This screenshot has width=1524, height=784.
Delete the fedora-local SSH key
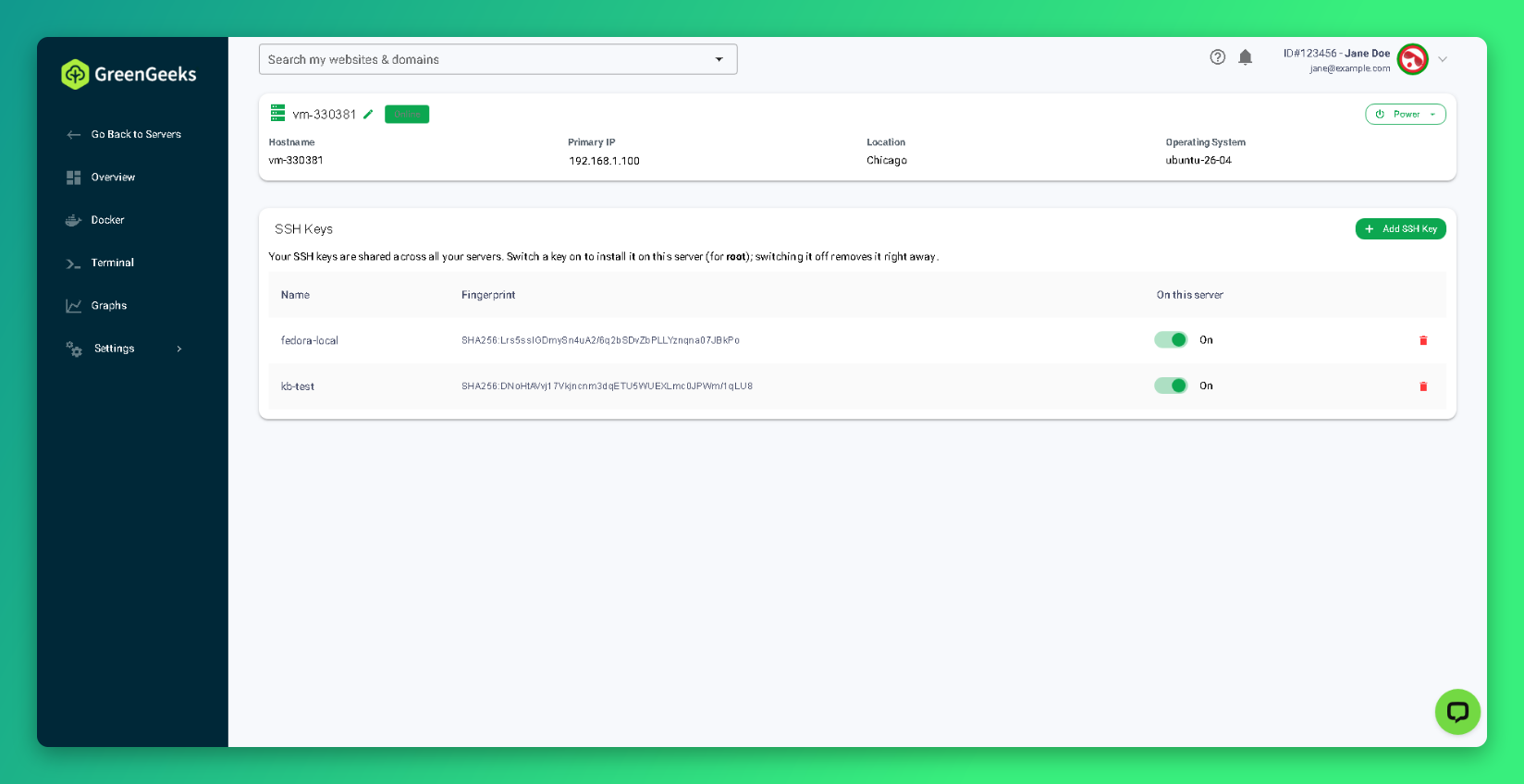tap(1423, 341)
